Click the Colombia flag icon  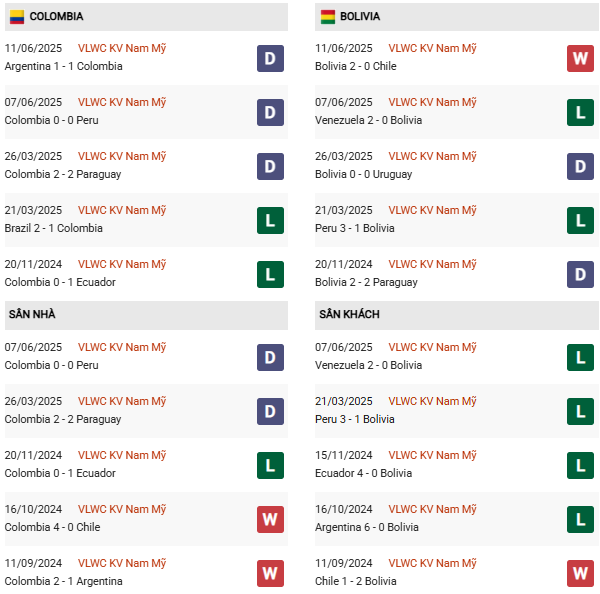click(x=16, y=17)
